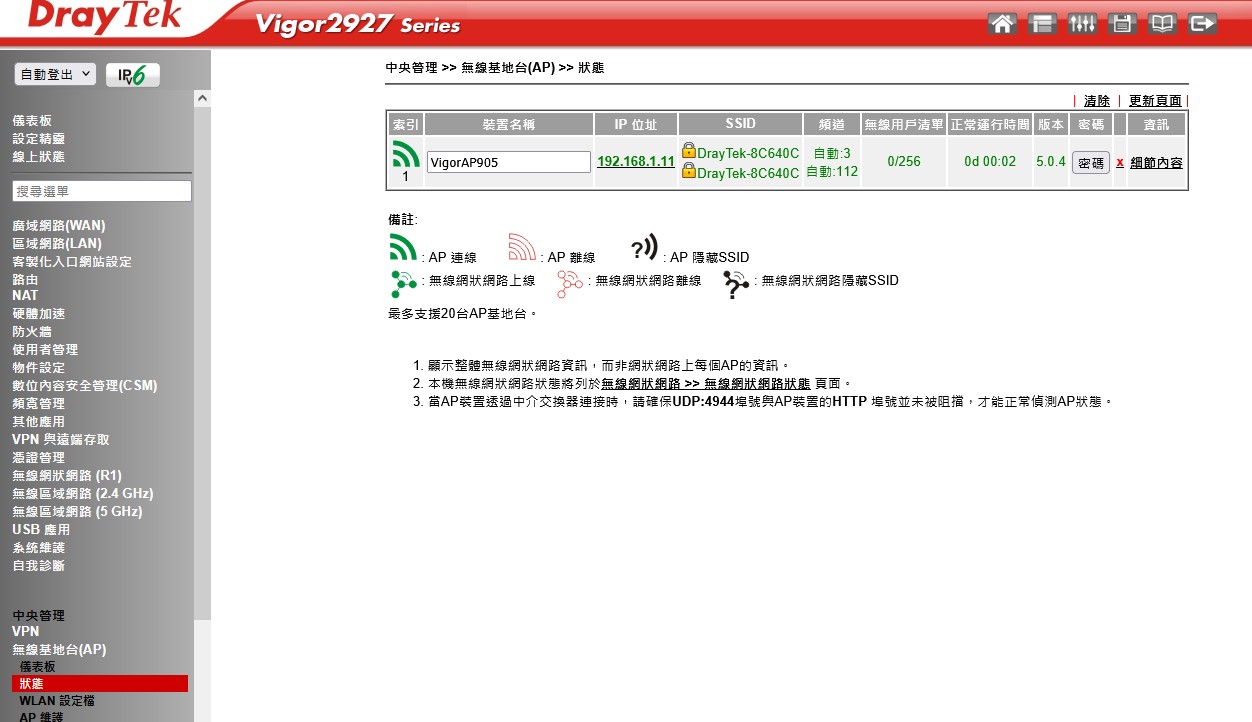1252x722 pixels.
Task: Select WLAN 設定檔 under 無線基地台(AP)
Action: pos(57,702)
